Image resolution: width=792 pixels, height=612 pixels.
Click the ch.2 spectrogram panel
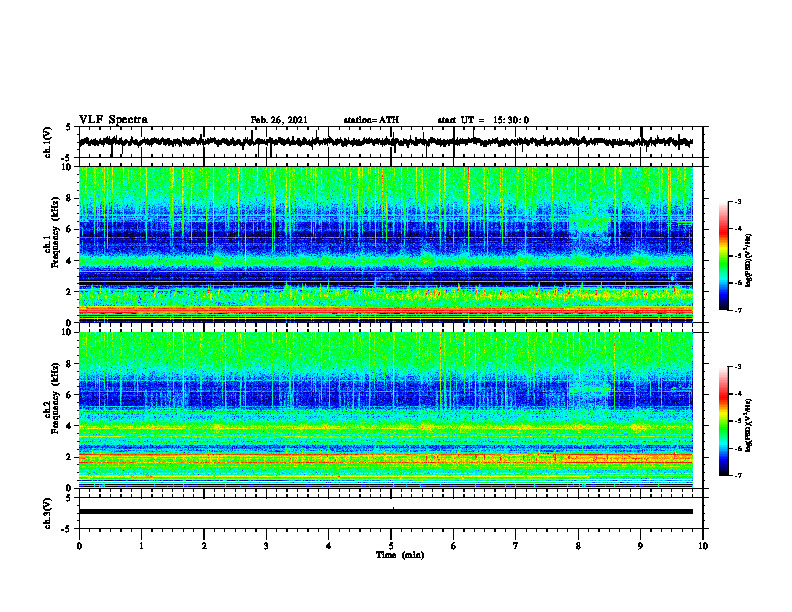(x=386, y=410)
